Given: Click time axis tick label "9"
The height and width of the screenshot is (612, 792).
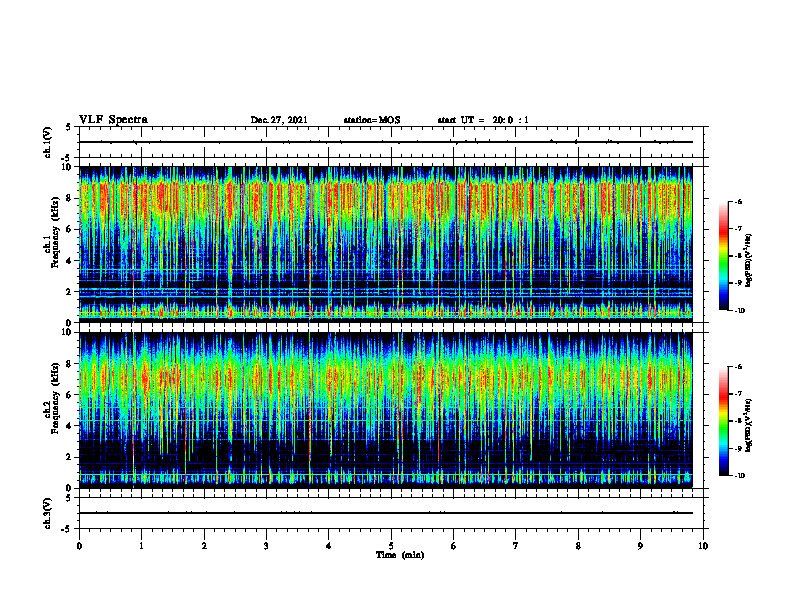Looking at the screenshot, I should pos(640,546).
